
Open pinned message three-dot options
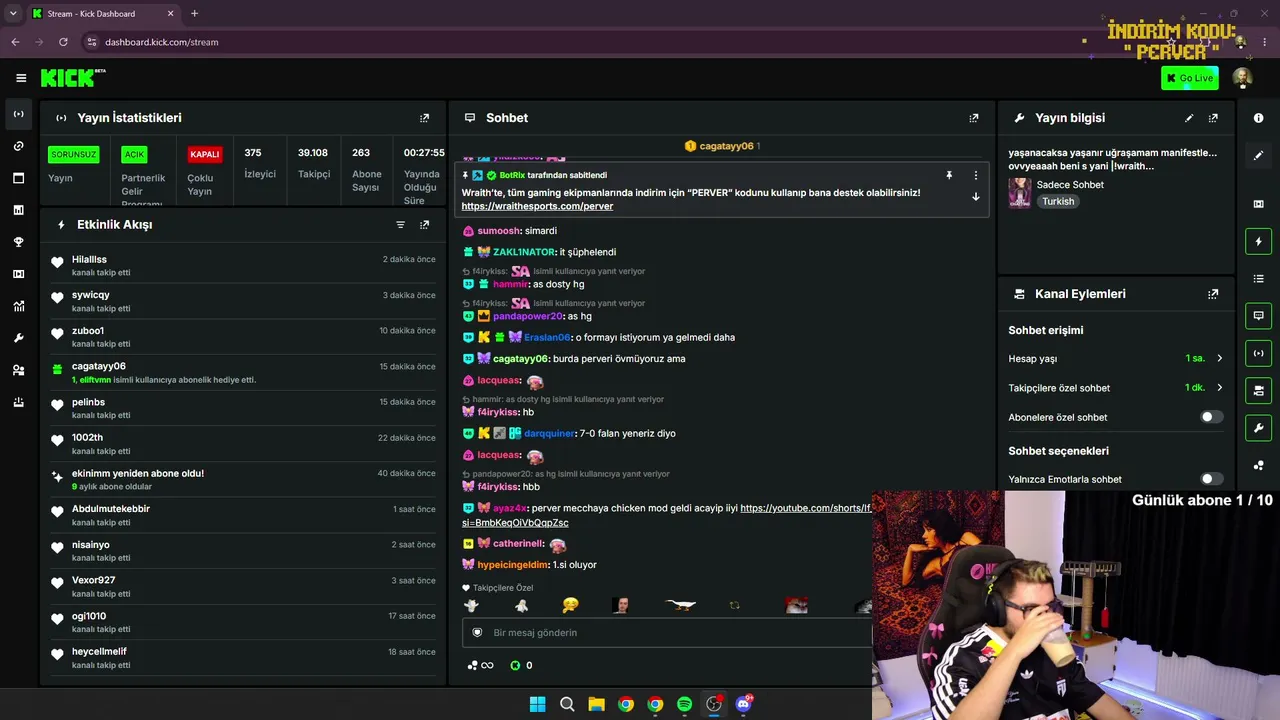click(976, 175)
